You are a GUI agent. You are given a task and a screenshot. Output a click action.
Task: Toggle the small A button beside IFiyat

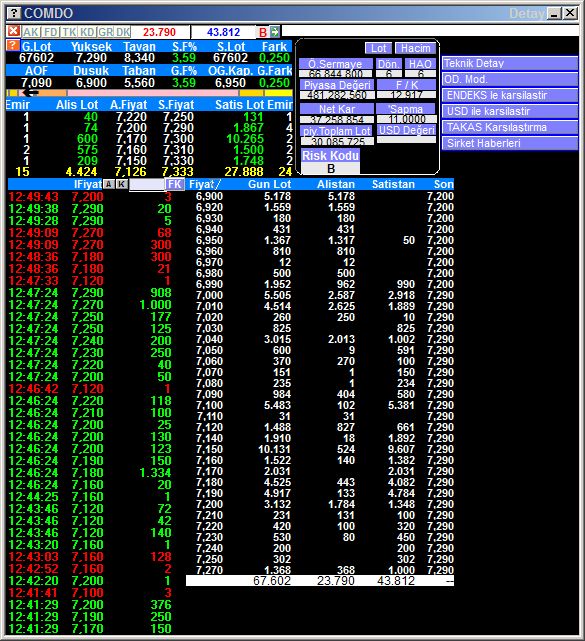tap(108, 184)
